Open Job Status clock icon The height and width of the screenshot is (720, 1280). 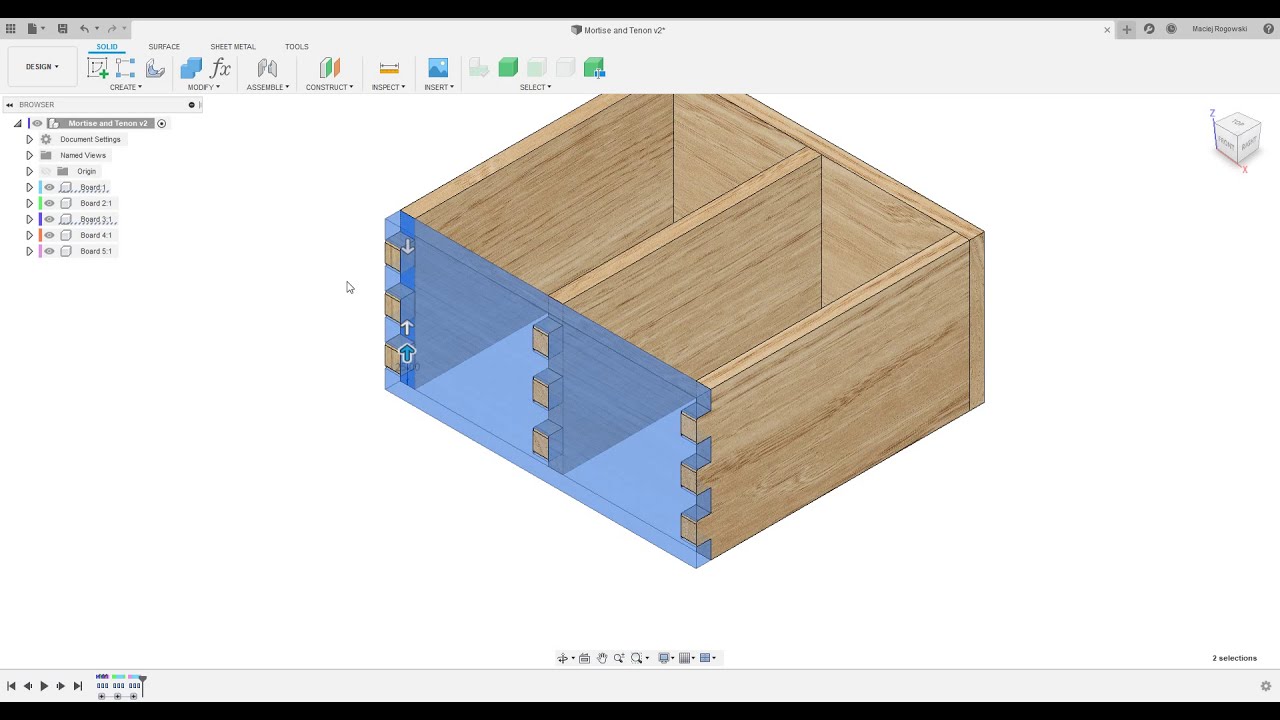point(1171,29)
